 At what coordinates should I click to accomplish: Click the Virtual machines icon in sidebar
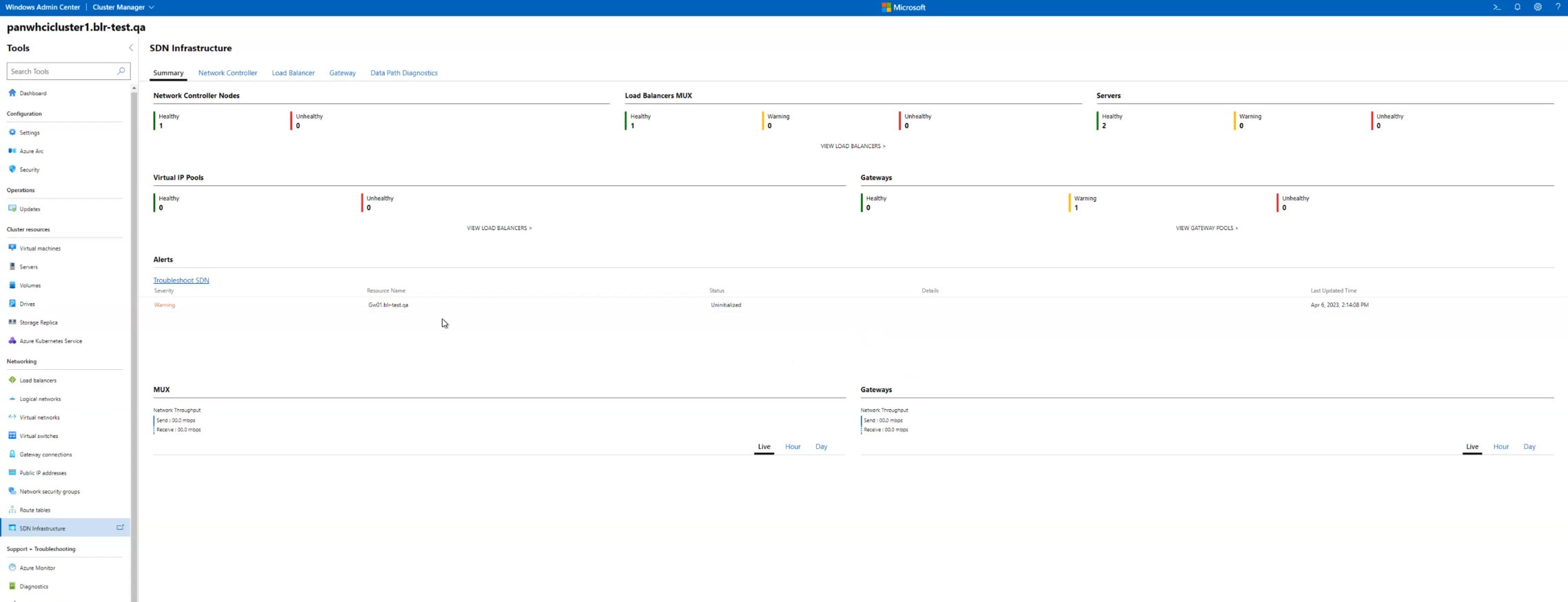click(x=12, y=248)
